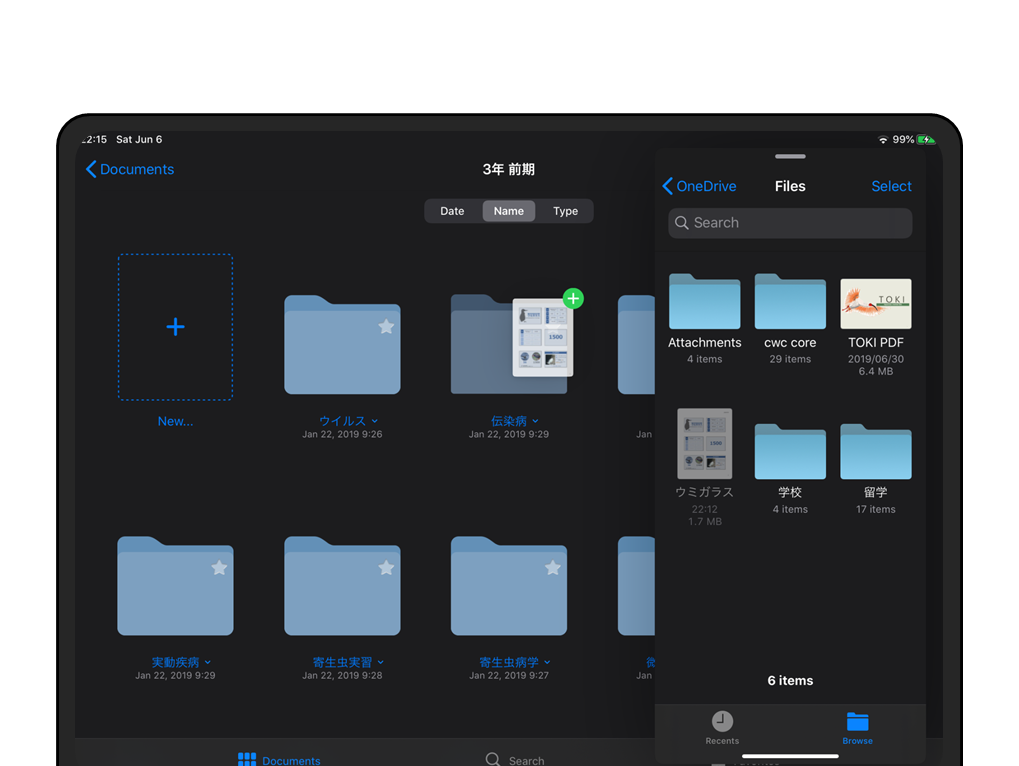Switch to the Browse tab
Viewport: 1019px width, 766px height.
tap(857, 727)
